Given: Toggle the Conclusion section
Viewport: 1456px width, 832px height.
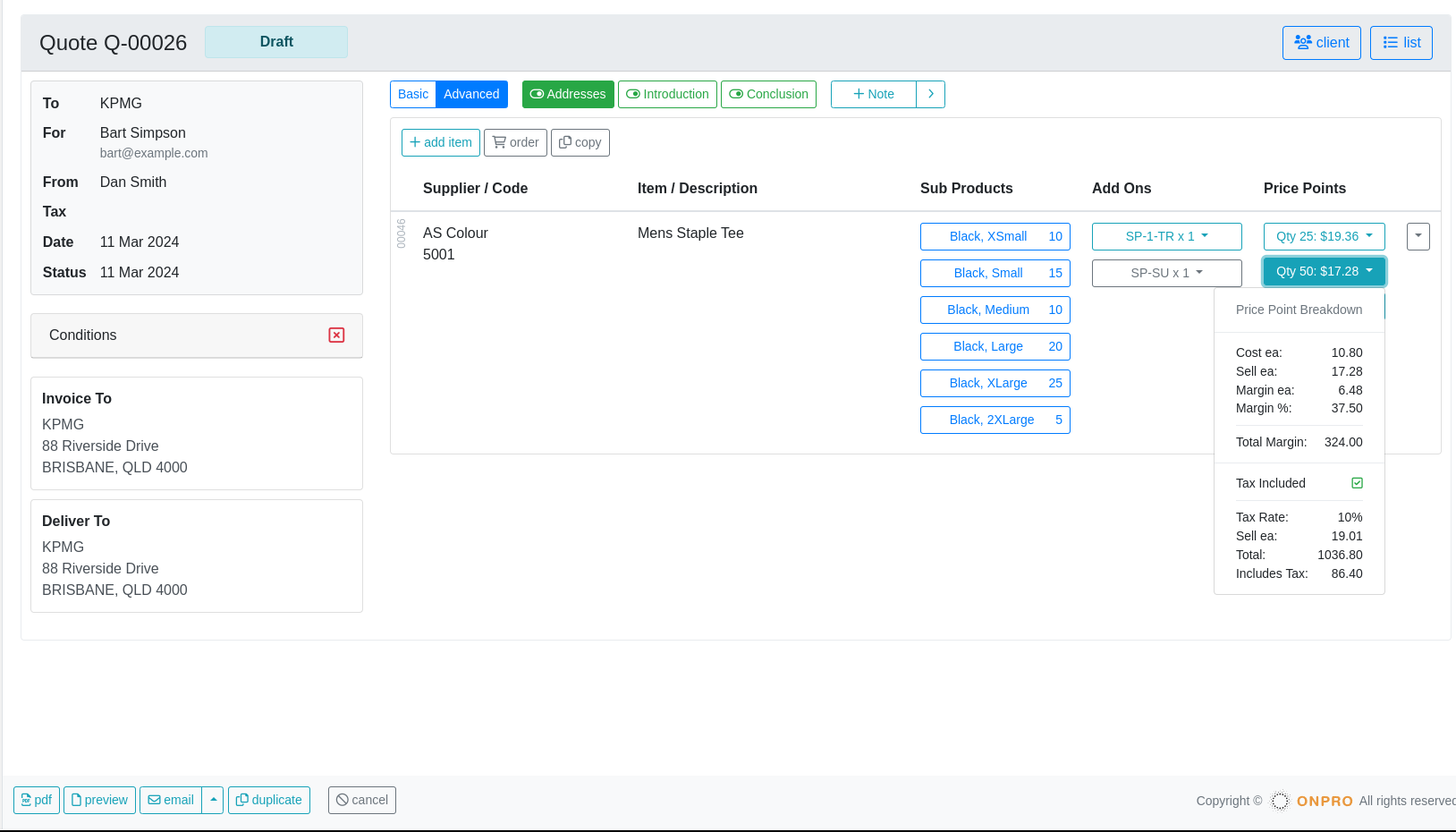Looking at the screenshot, I should [x=768, y=94].
